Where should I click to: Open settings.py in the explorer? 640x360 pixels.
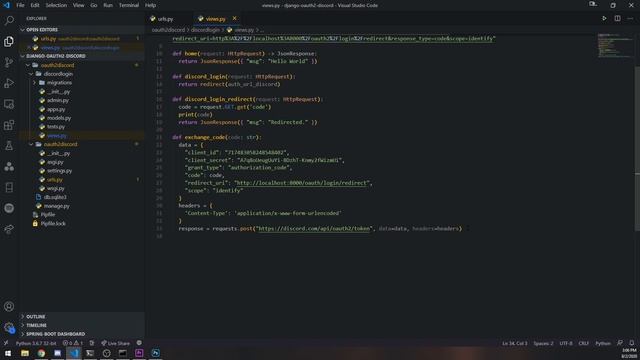(x=59, y=171)
